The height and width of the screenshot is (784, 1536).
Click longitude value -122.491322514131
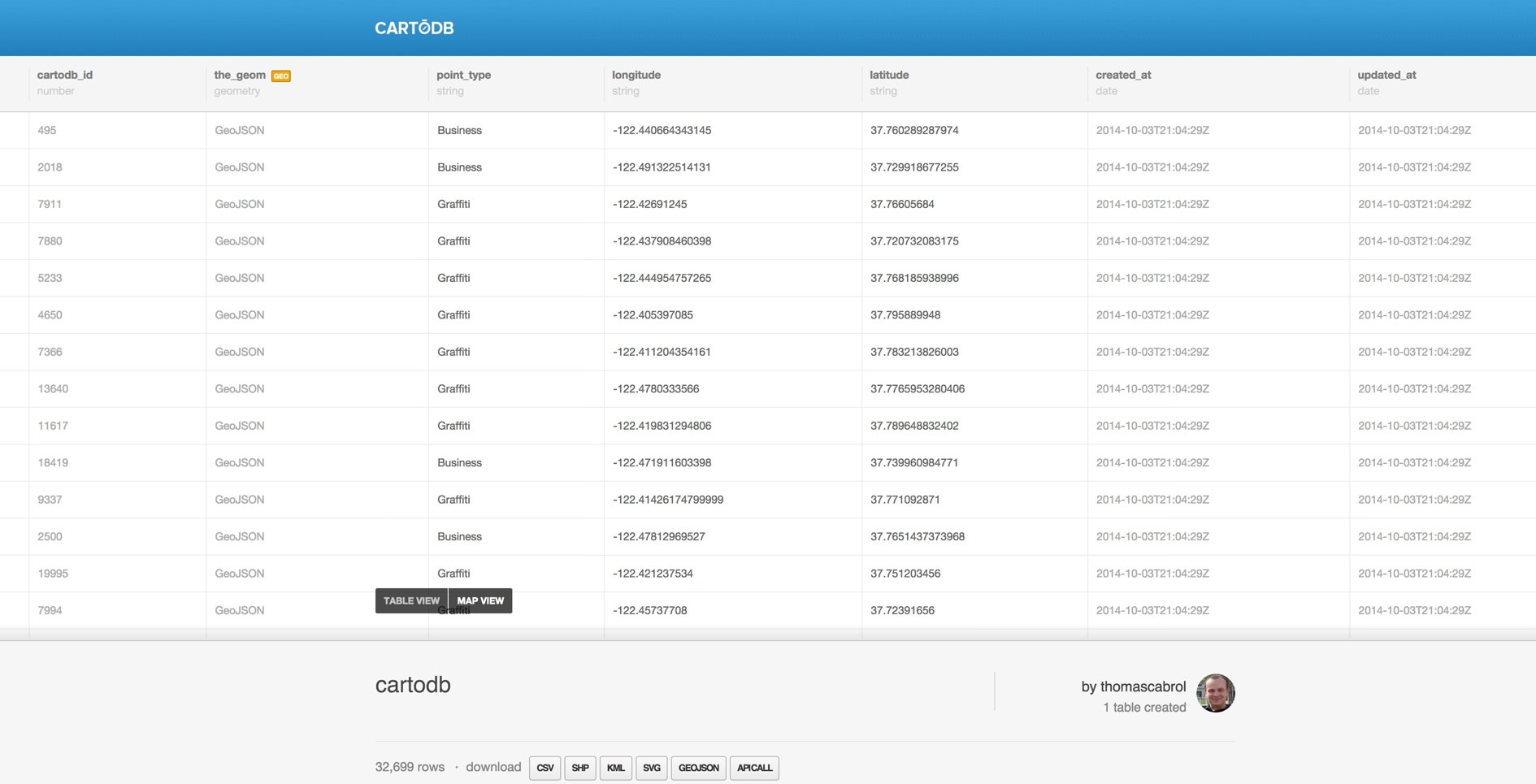(x=662, y=167)
